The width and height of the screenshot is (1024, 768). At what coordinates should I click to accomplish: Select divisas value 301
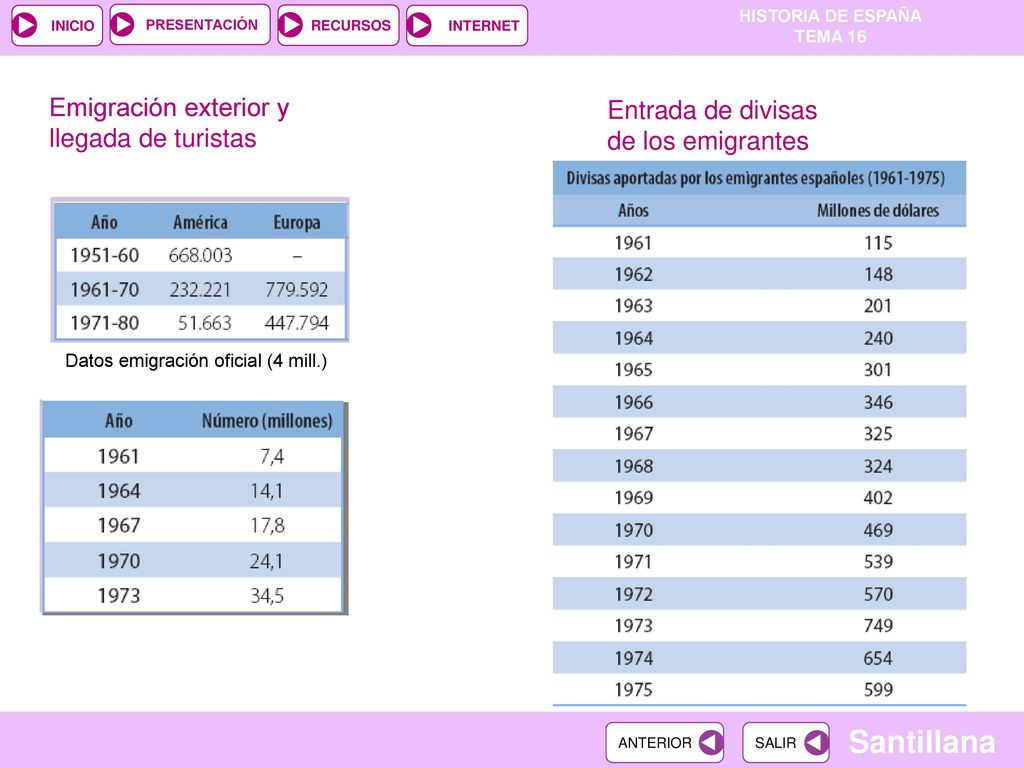(x=878, y=370)
